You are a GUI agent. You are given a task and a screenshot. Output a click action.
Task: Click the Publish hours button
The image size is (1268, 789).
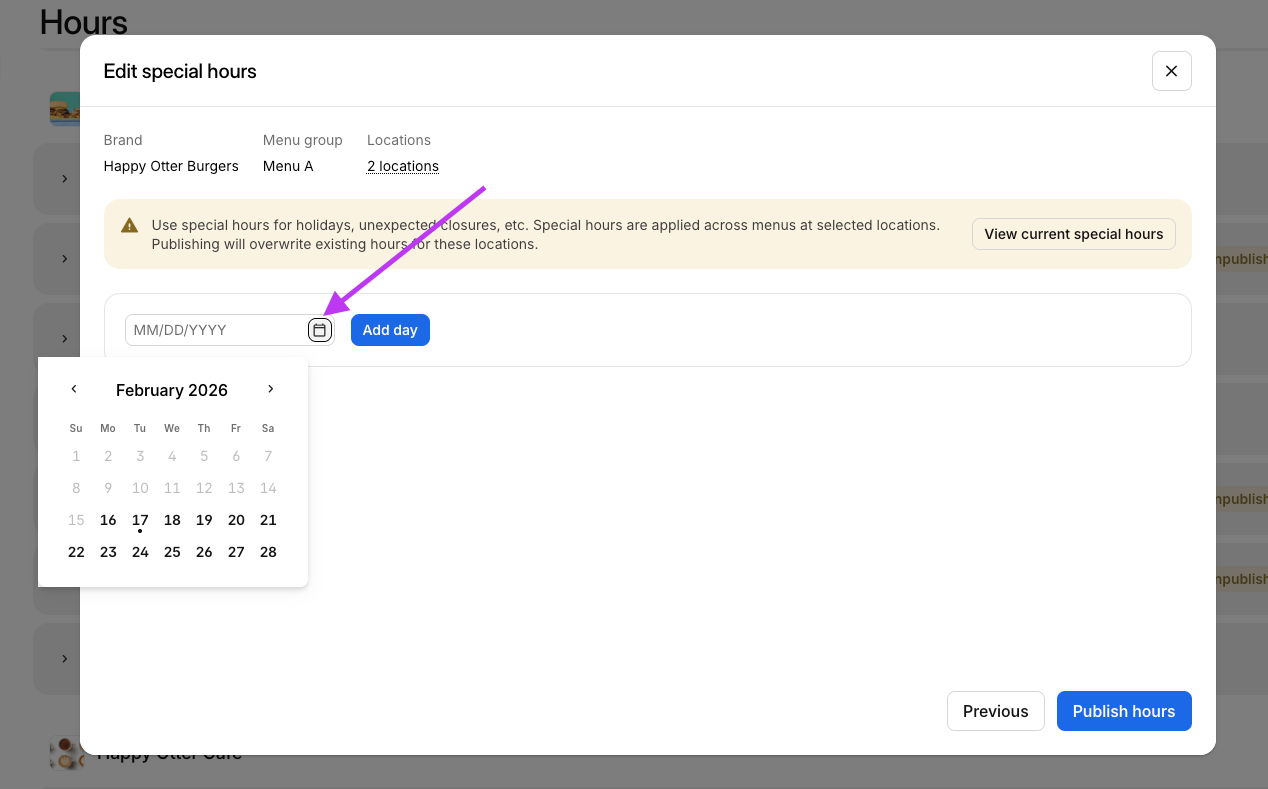[1123, 711]
